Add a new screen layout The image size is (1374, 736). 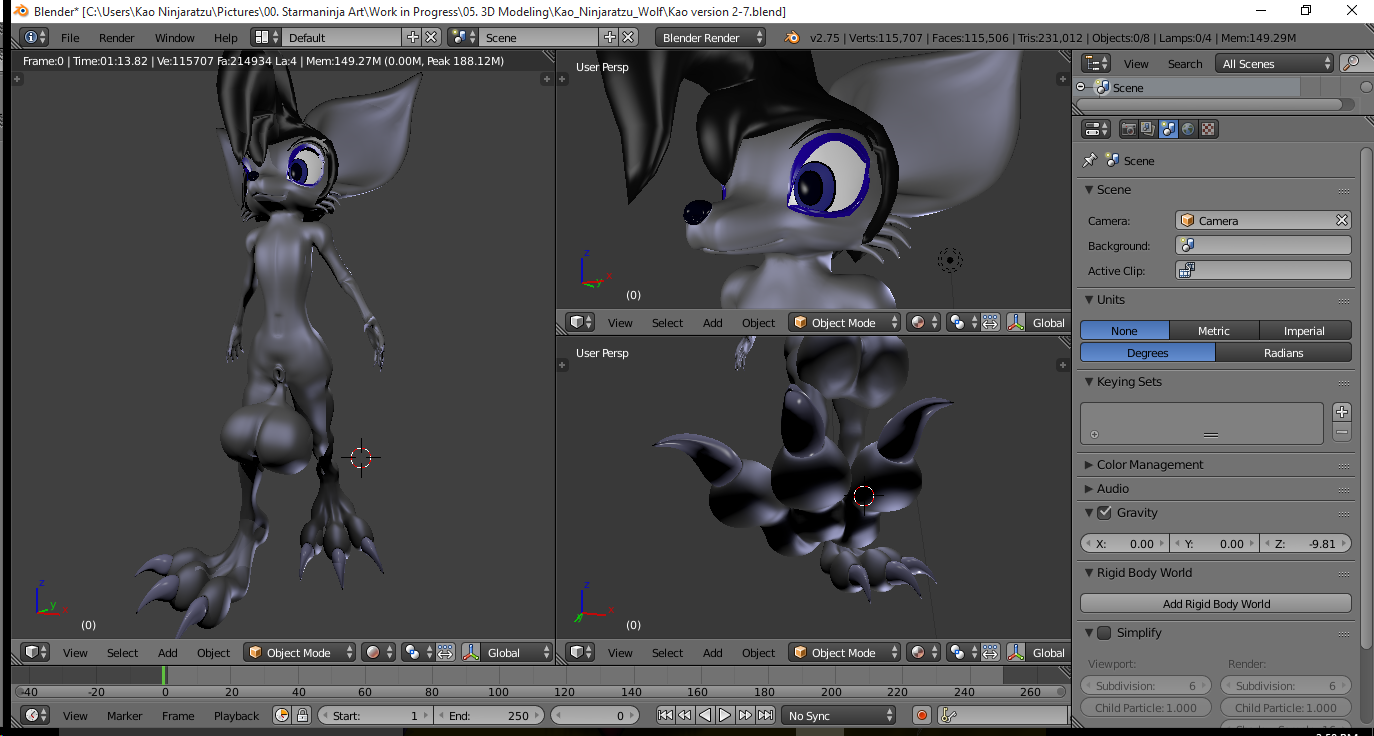click(412, 37)
